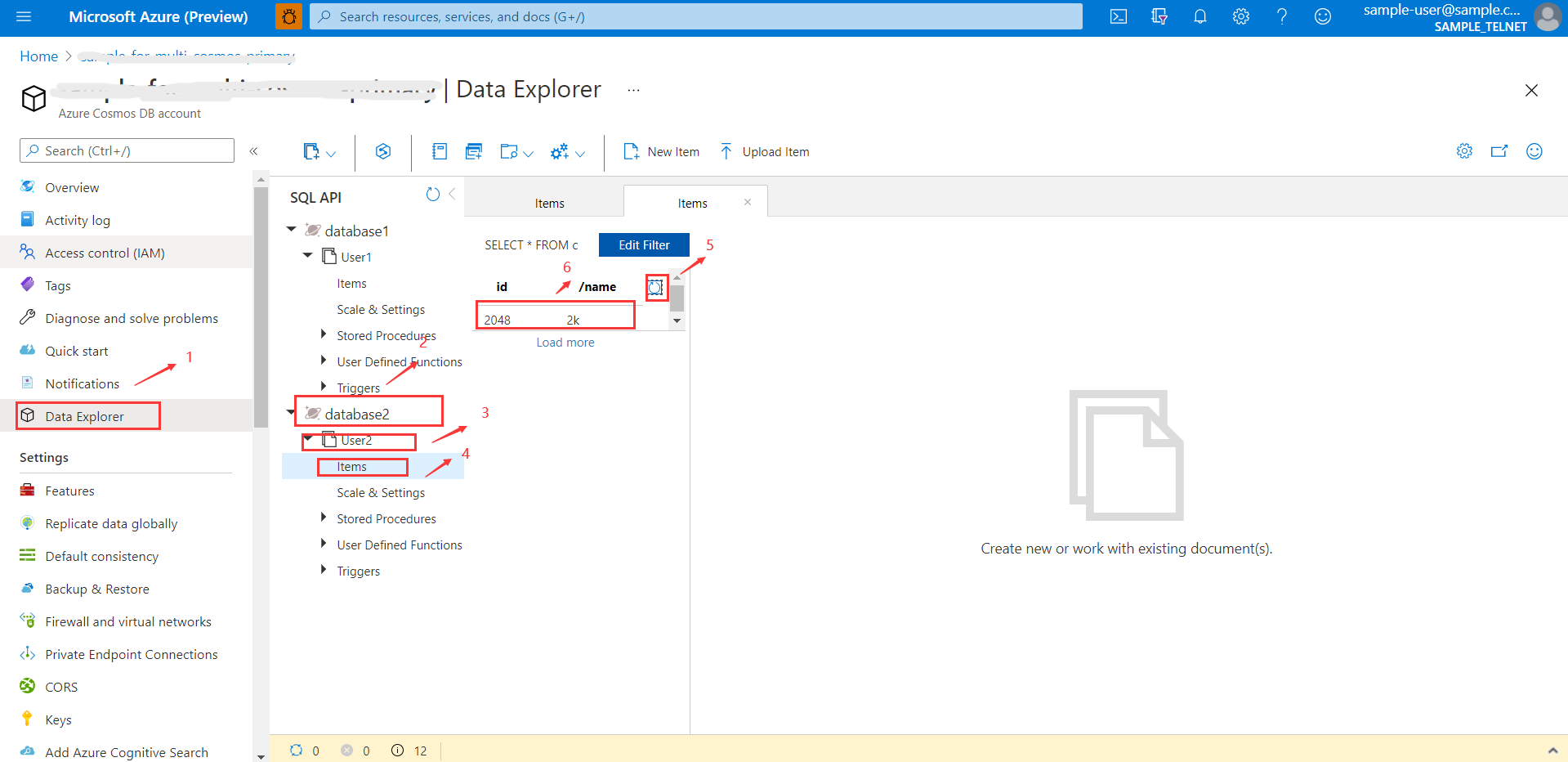
Task: Click the left menu scrollbar down arrow
Action: 261,756
